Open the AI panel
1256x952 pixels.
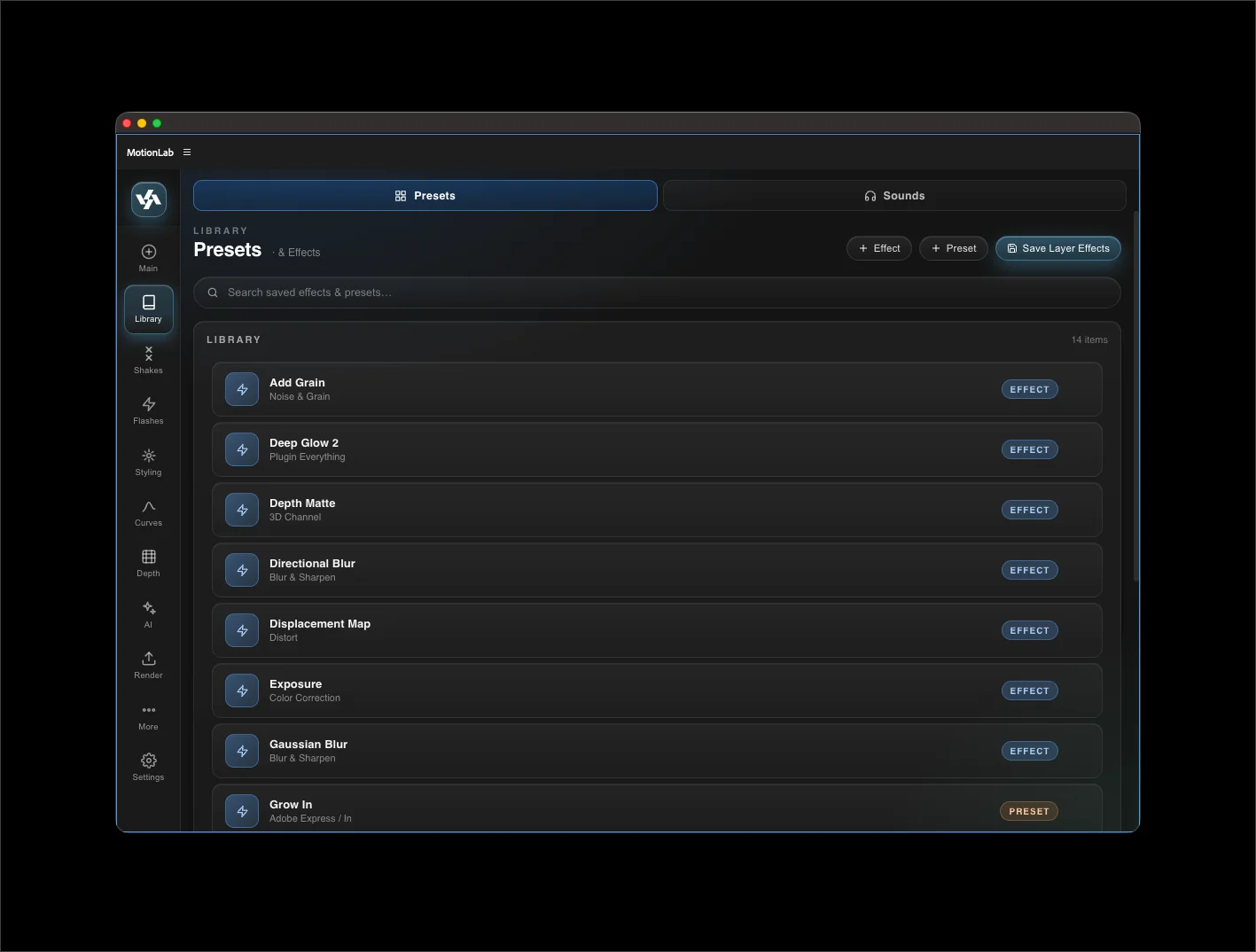(149, 614)
